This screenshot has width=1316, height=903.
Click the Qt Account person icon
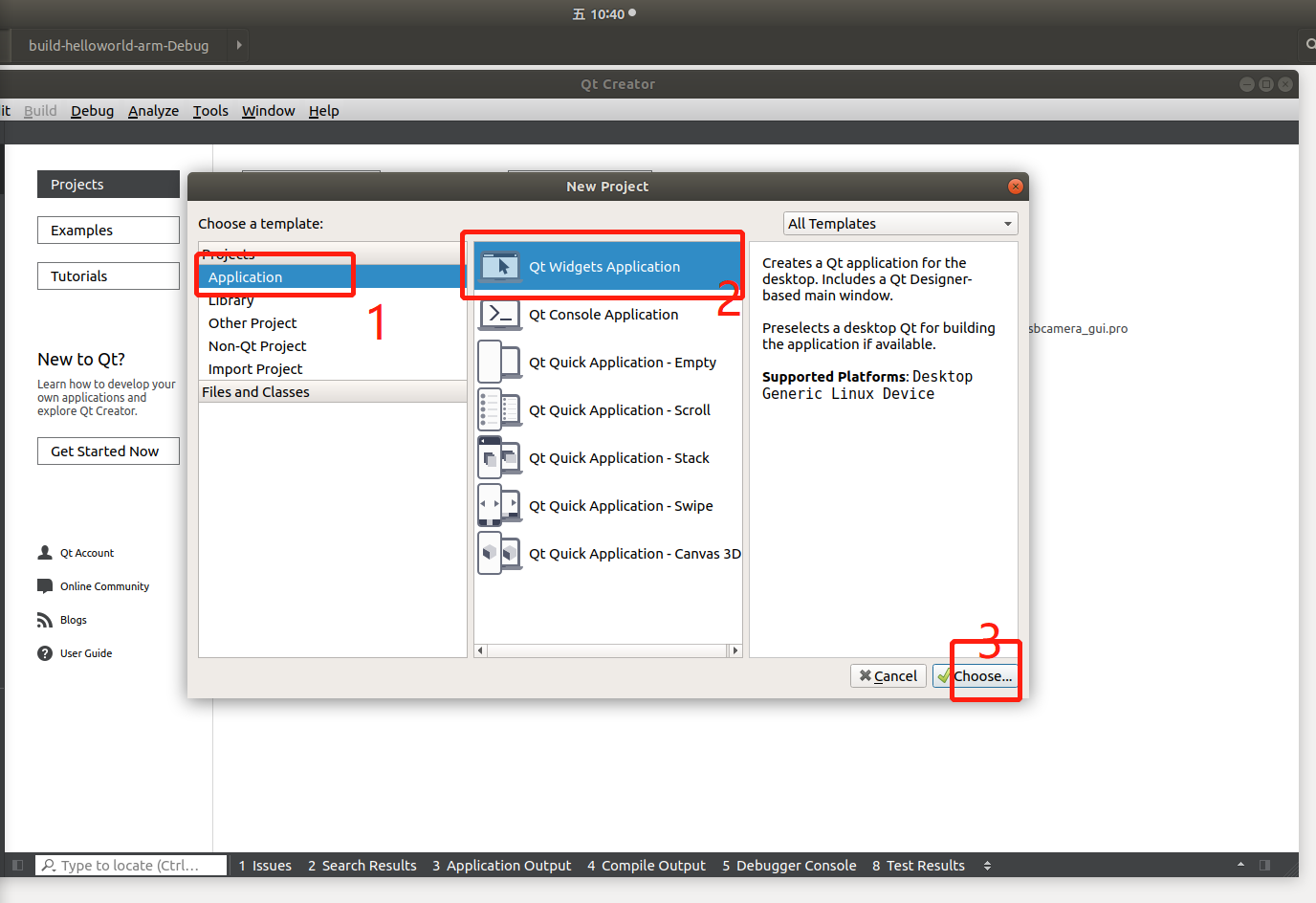coord(45,553)
